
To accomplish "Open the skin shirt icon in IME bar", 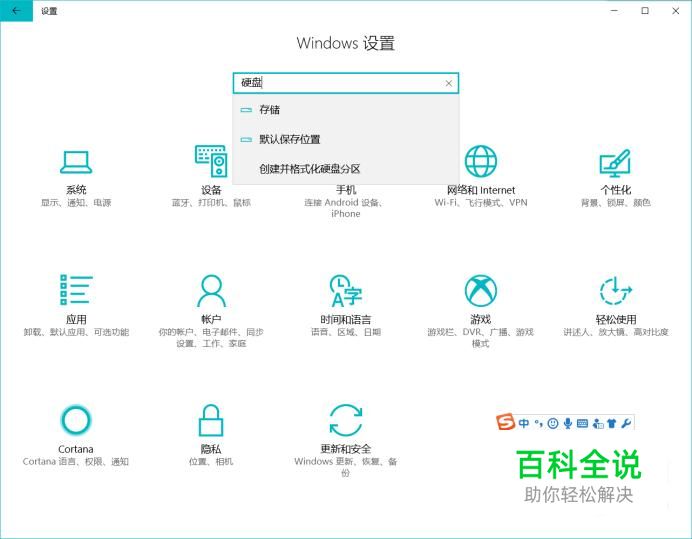I will tap(611, 423).
